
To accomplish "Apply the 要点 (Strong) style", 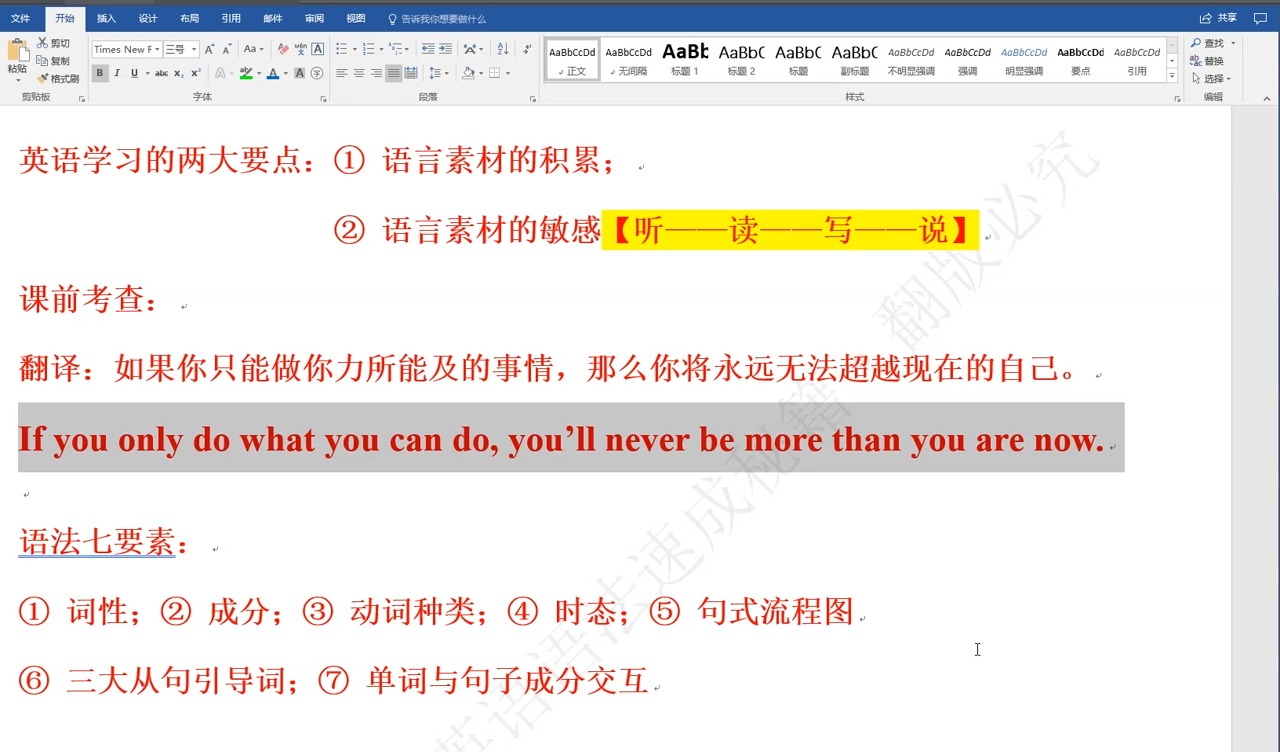I will pyautogui.click(x=1080, y=60).
